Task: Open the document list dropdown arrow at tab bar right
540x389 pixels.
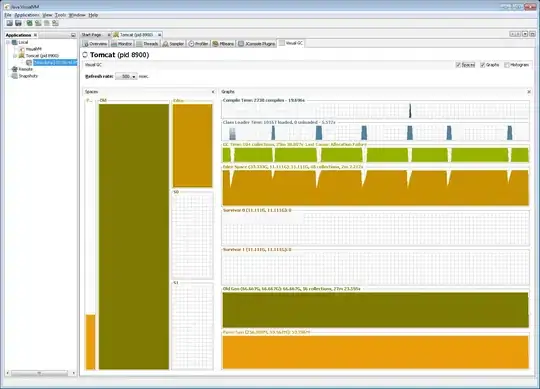Action: coord(525,34)
